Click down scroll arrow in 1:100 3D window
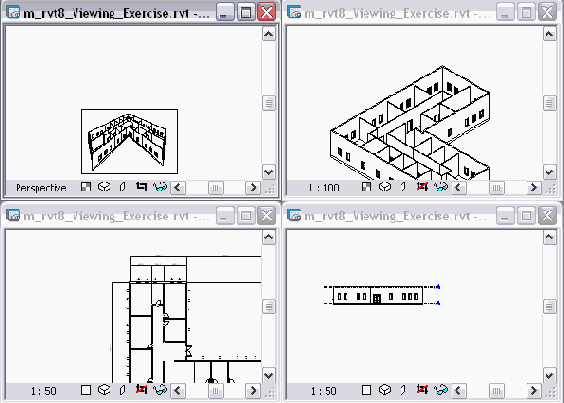Image resolution: width=564 pixels, height=403 pixels. coord(549,172)
